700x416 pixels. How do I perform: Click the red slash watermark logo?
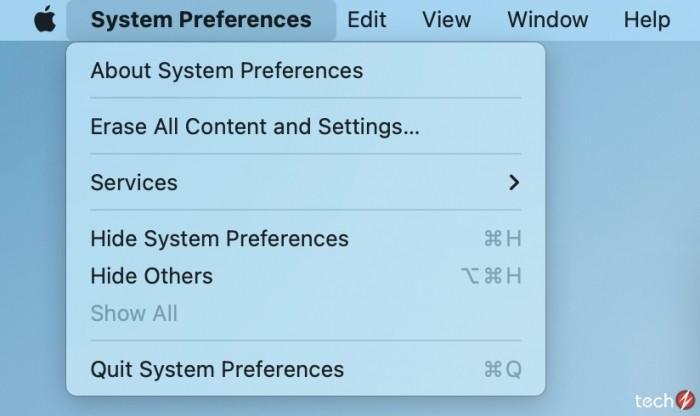[x=684, y=399]
